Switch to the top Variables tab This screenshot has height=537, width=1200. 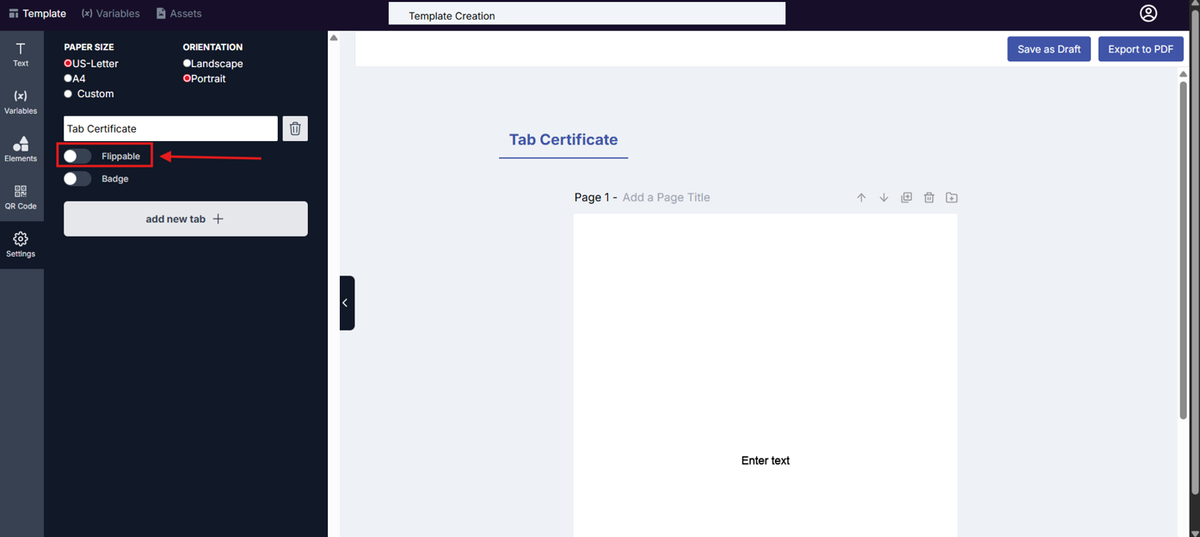[x=110, y=14]
